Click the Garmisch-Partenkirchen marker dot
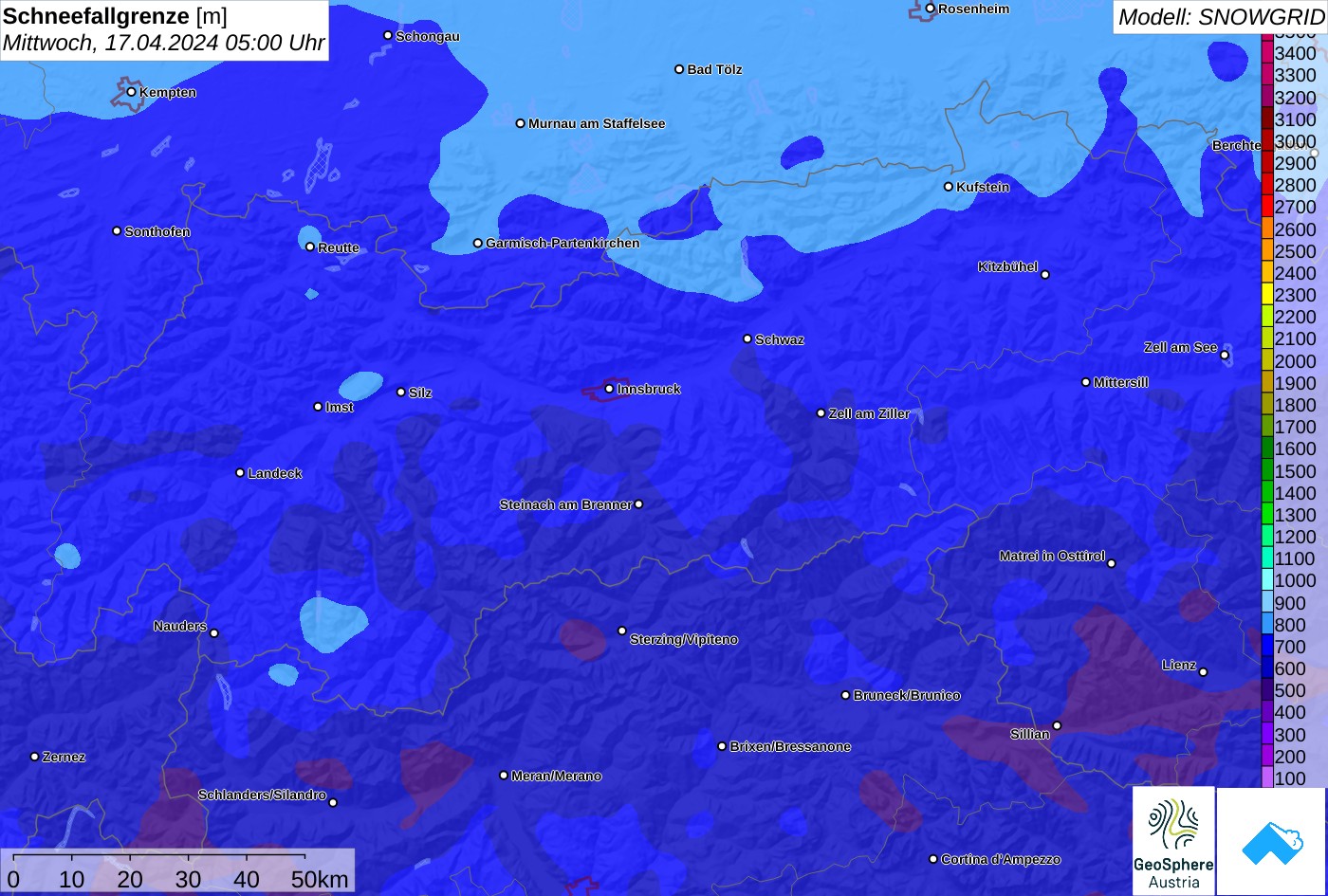The width and height of the screenshot is (1328, 896). tap(478, 243)
